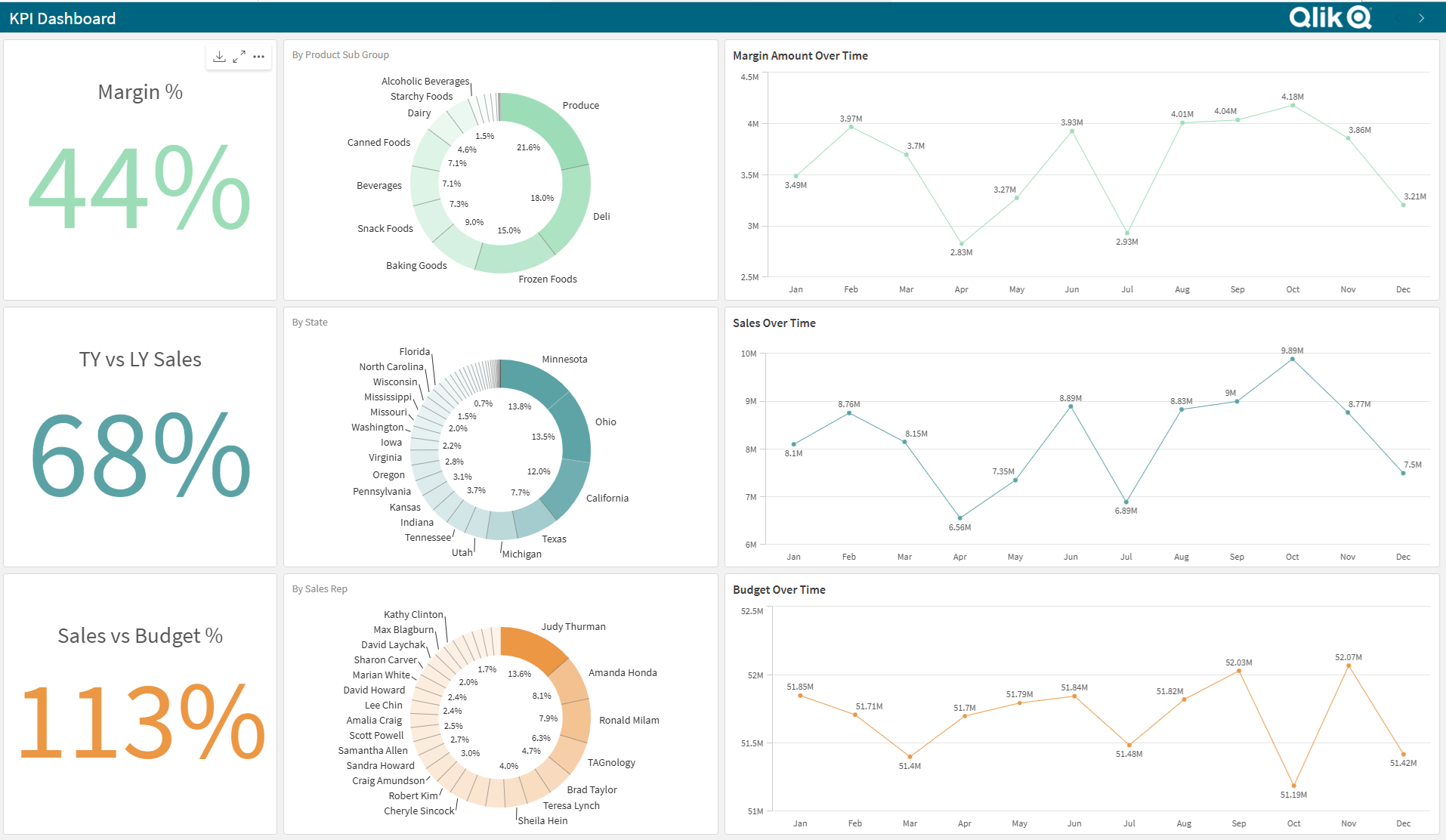Click the Margin Amount Over Time chart title

(x=800, y=56)
